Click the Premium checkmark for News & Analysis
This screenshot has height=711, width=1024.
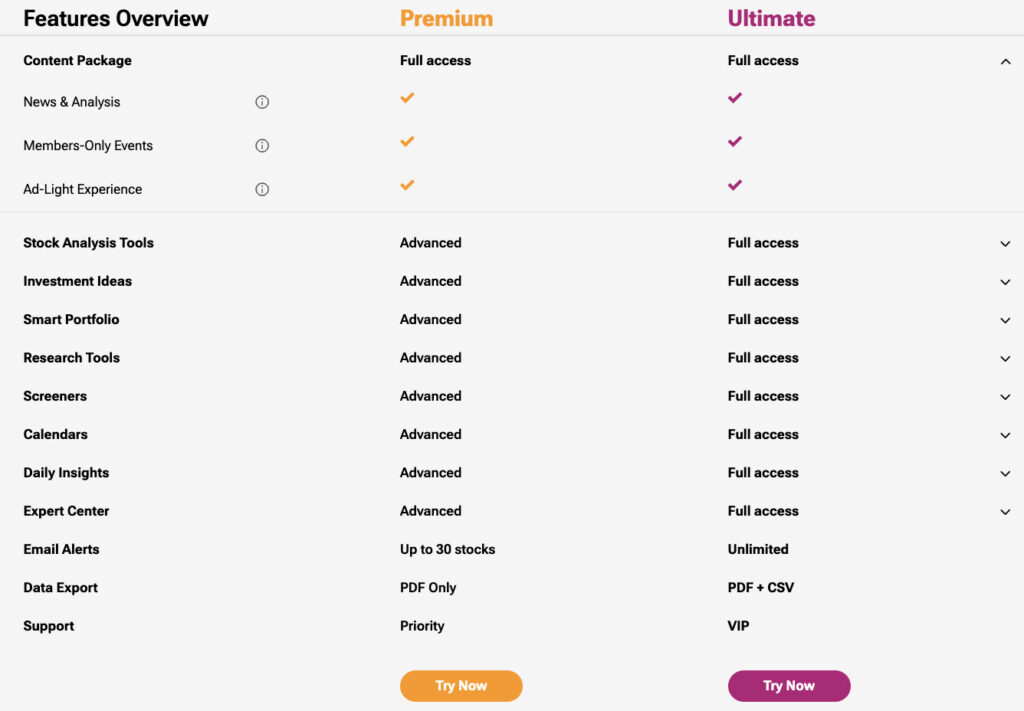click(x=407, y=98)
